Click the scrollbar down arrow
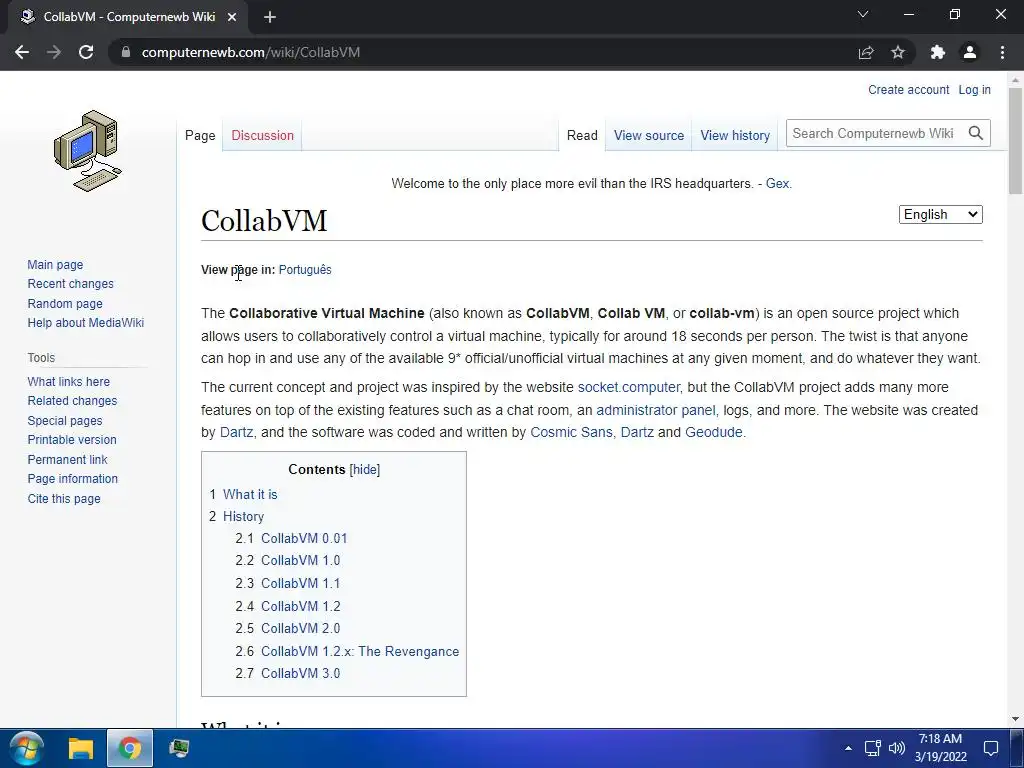Viewport: 1024px width, 768px height. click(1015, 719)
